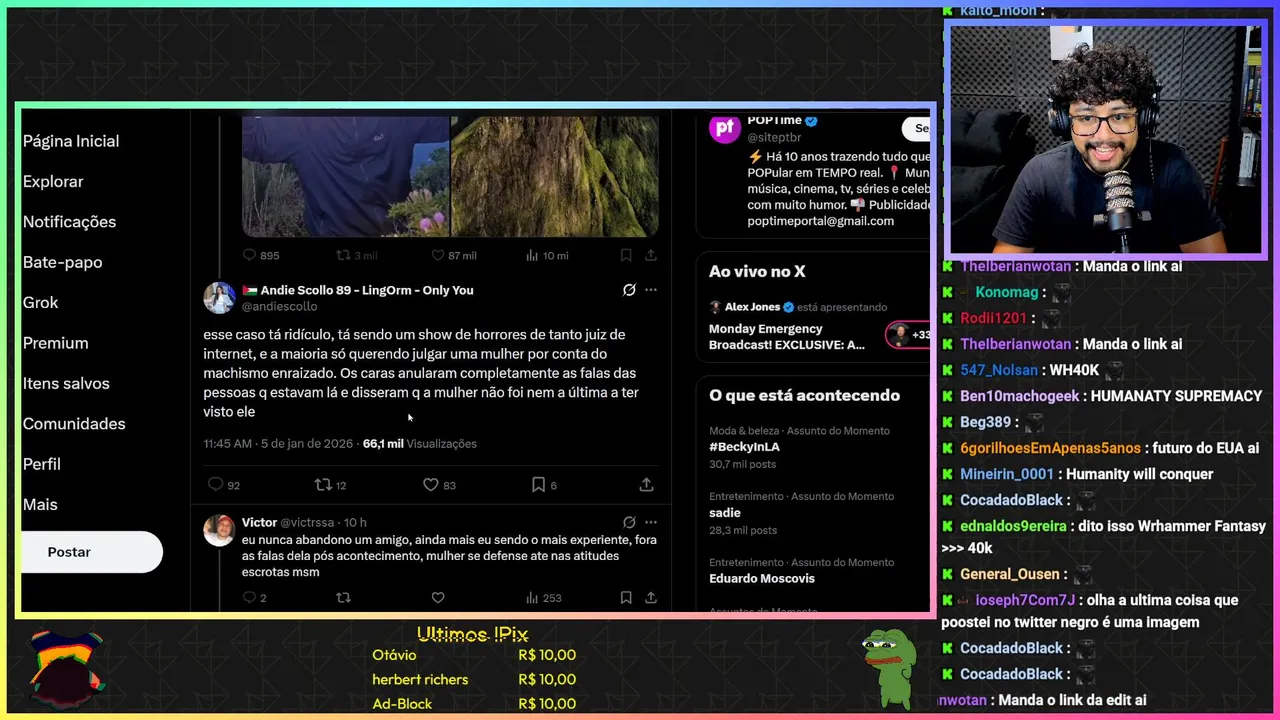
Task: Bookmark Andie's post with 6 saves
Action: pyautogui.click(x=538, y=484)
